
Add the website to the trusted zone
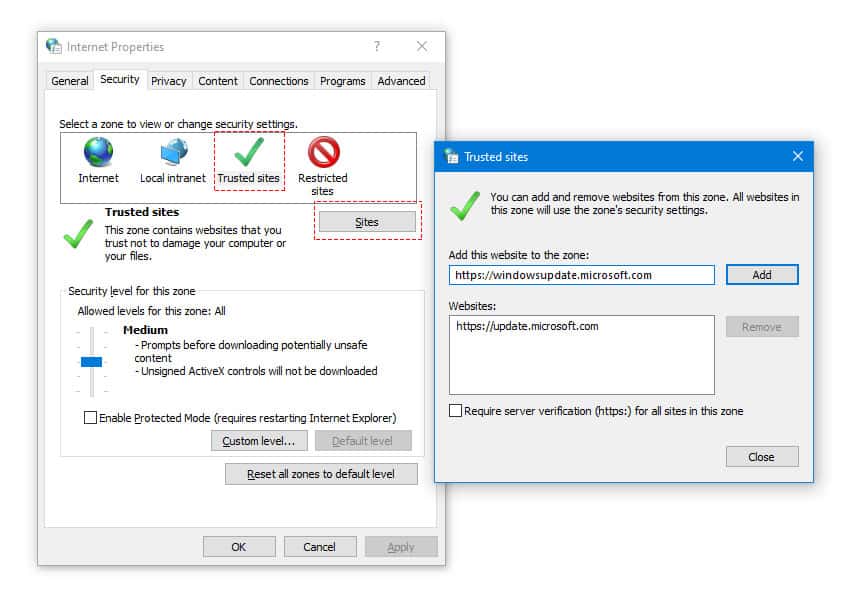coord(762,275)
